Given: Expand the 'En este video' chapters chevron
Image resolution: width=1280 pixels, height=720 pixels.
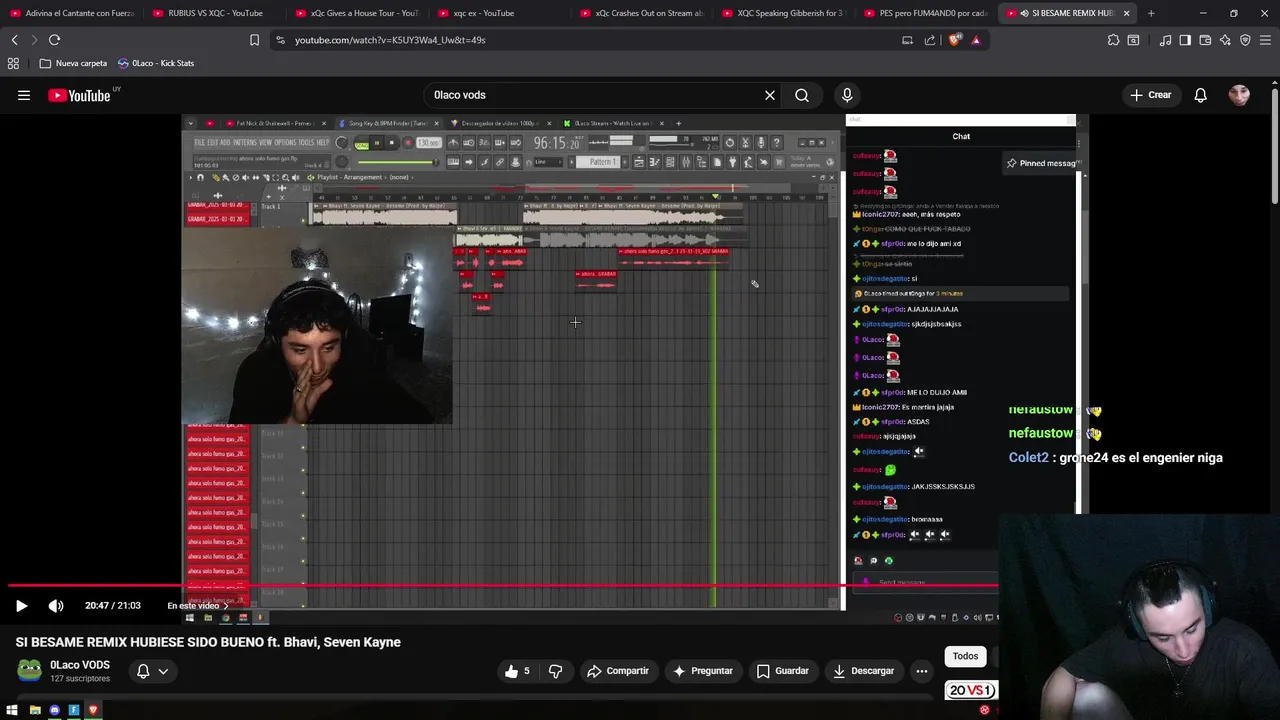Looking at the screenshot, I should pos(225,605).
